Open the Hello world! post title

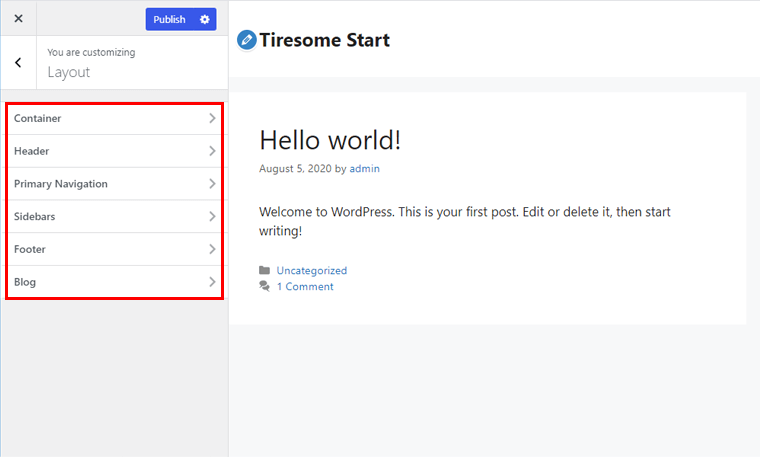(330, 139)
